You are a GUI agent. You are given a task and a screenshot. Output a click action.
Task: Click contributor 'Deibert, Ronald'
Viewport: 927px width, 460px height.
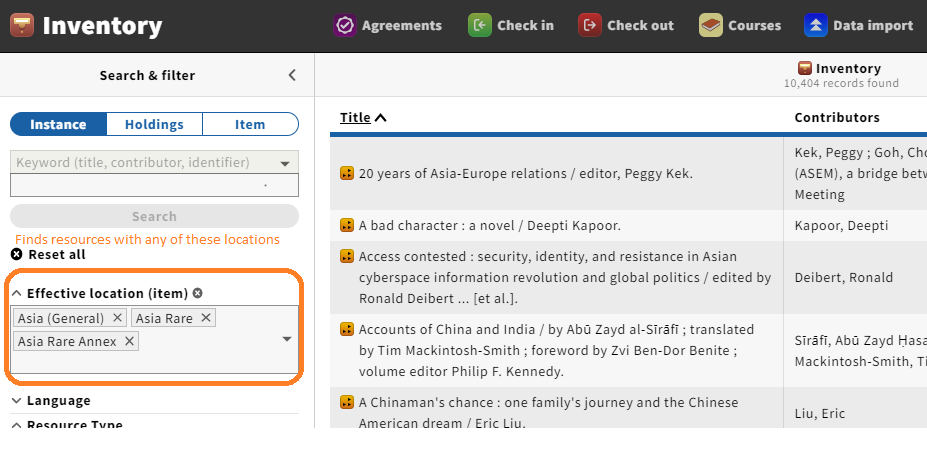(844, 277)
